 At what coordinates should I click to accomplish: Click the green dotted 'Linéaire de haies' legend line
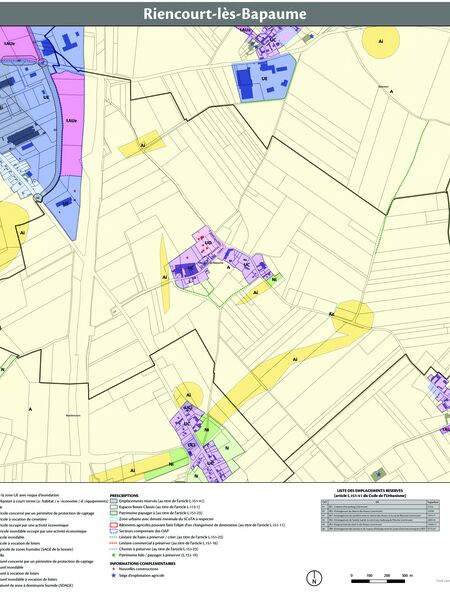[113, 537]
